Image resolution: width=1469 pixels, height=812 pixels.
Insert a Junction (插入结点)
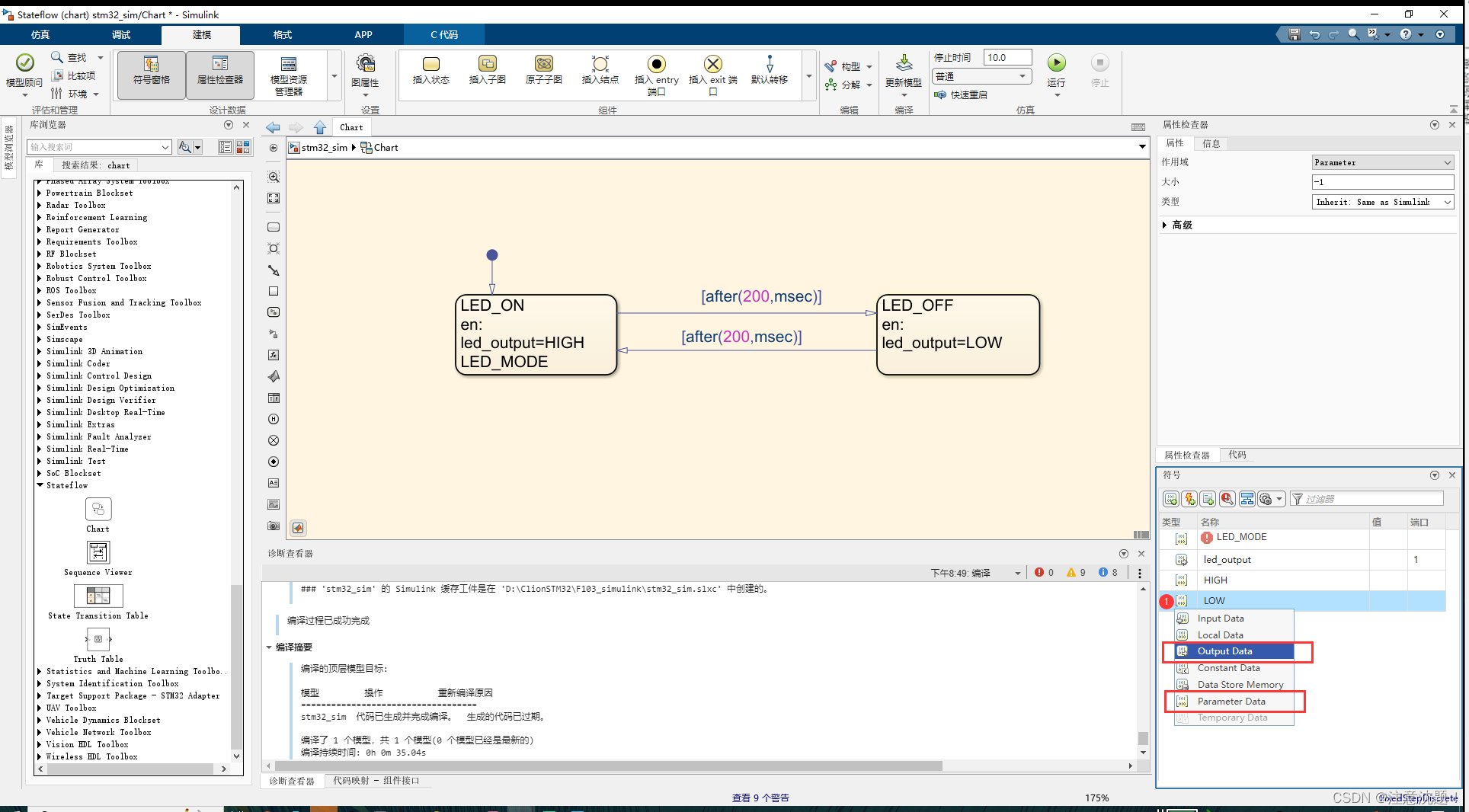600,70
